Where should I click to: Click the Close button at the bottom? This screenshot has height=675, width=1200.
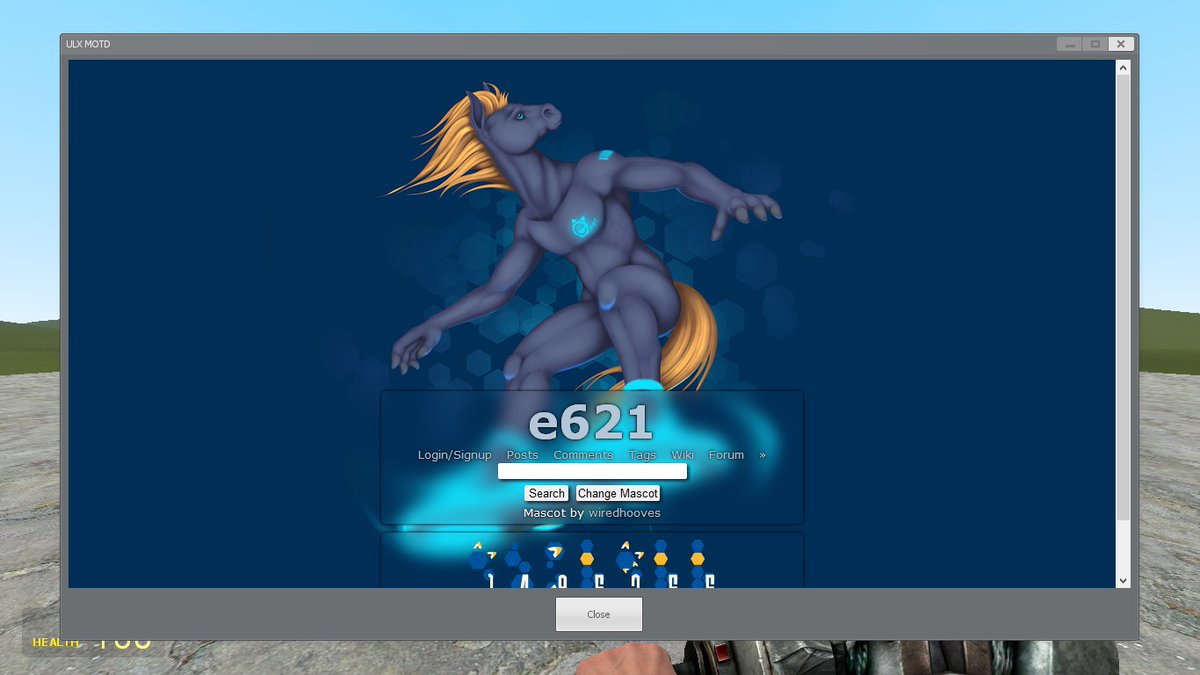click(598, 614)
